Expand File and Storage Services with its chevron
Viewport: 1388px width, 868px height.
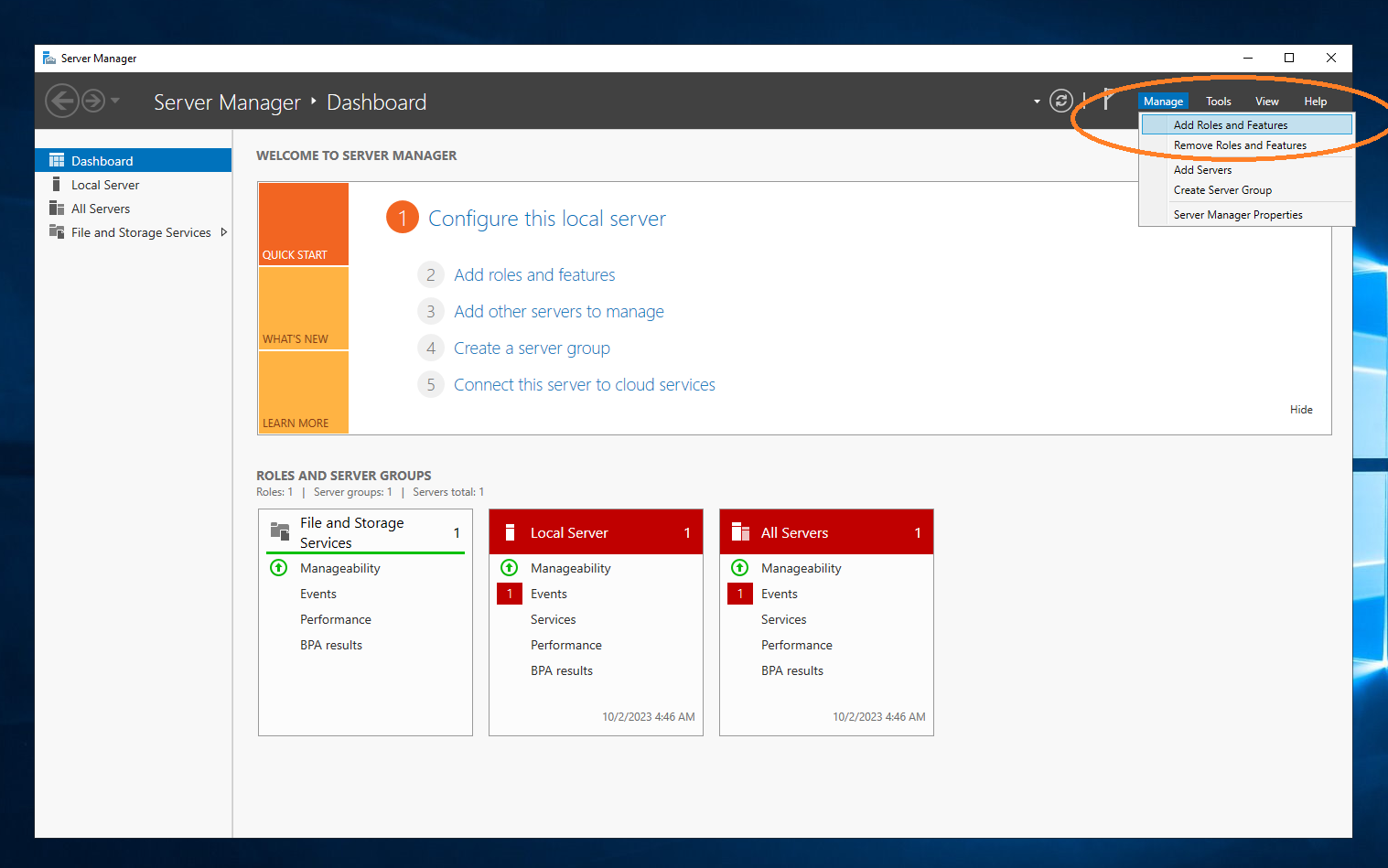(x=223, y=231)
